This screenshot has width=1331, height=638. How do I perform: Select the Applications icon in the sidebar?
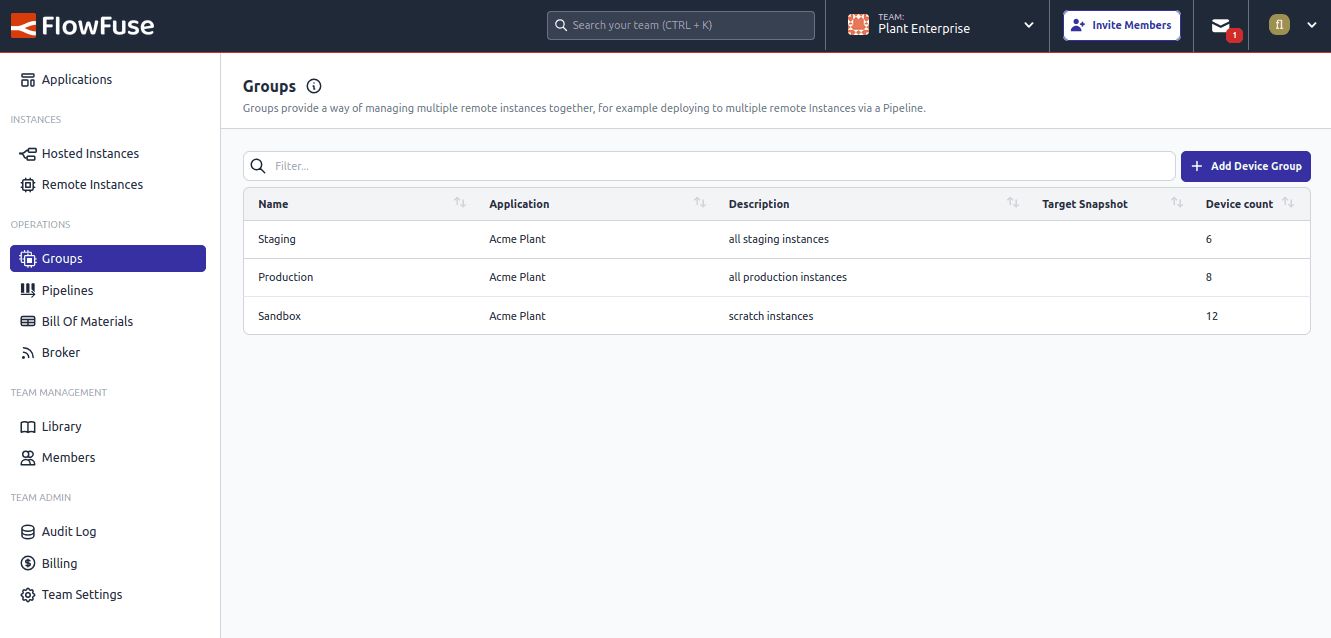coord(26,79)
